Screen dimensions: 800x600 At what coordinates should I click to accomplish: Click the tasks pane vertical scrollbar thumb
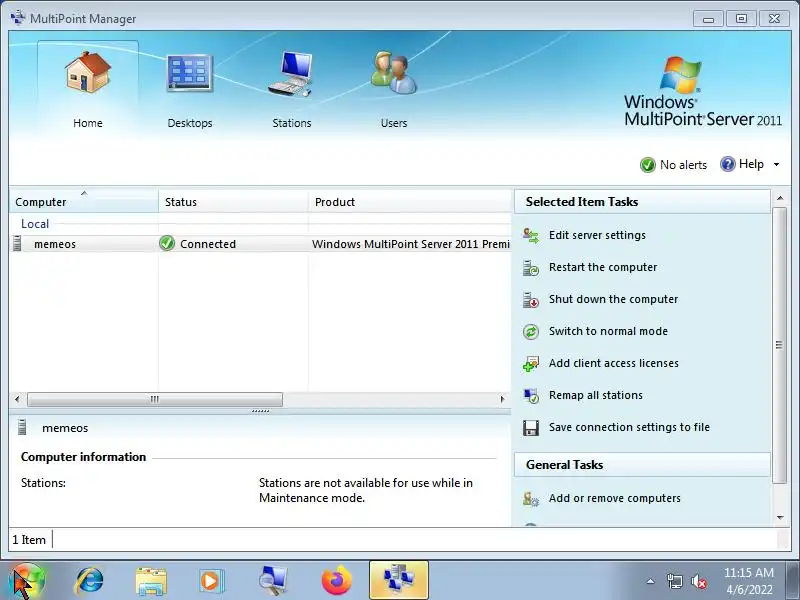780,345
